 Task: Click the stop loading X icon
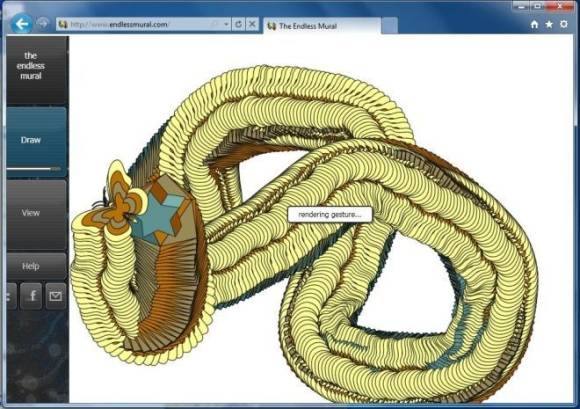click(x=252, y=24)
